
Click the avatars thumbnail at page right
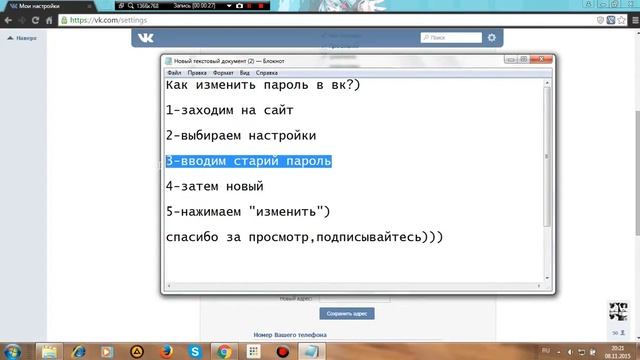tap(618, 311)
